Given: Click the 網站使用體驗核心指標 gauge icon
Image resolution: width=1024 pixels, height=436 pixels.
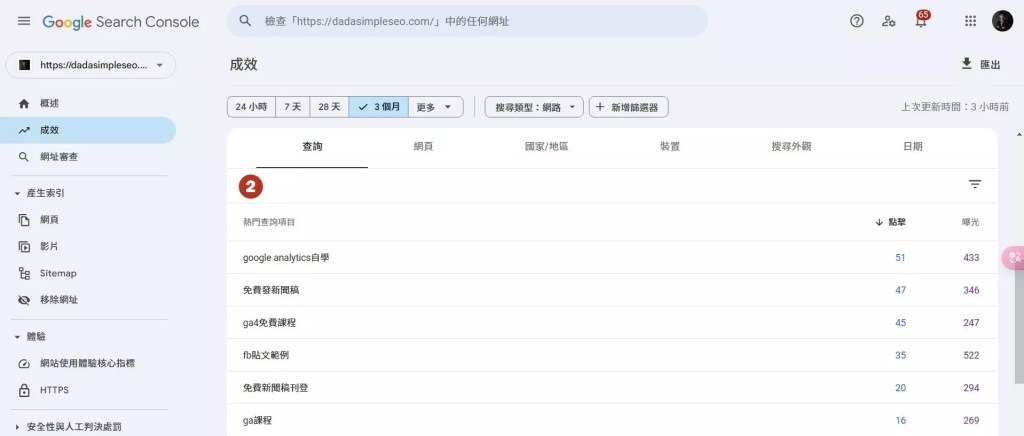Looking at the screenshot, I should click(24, 364).
